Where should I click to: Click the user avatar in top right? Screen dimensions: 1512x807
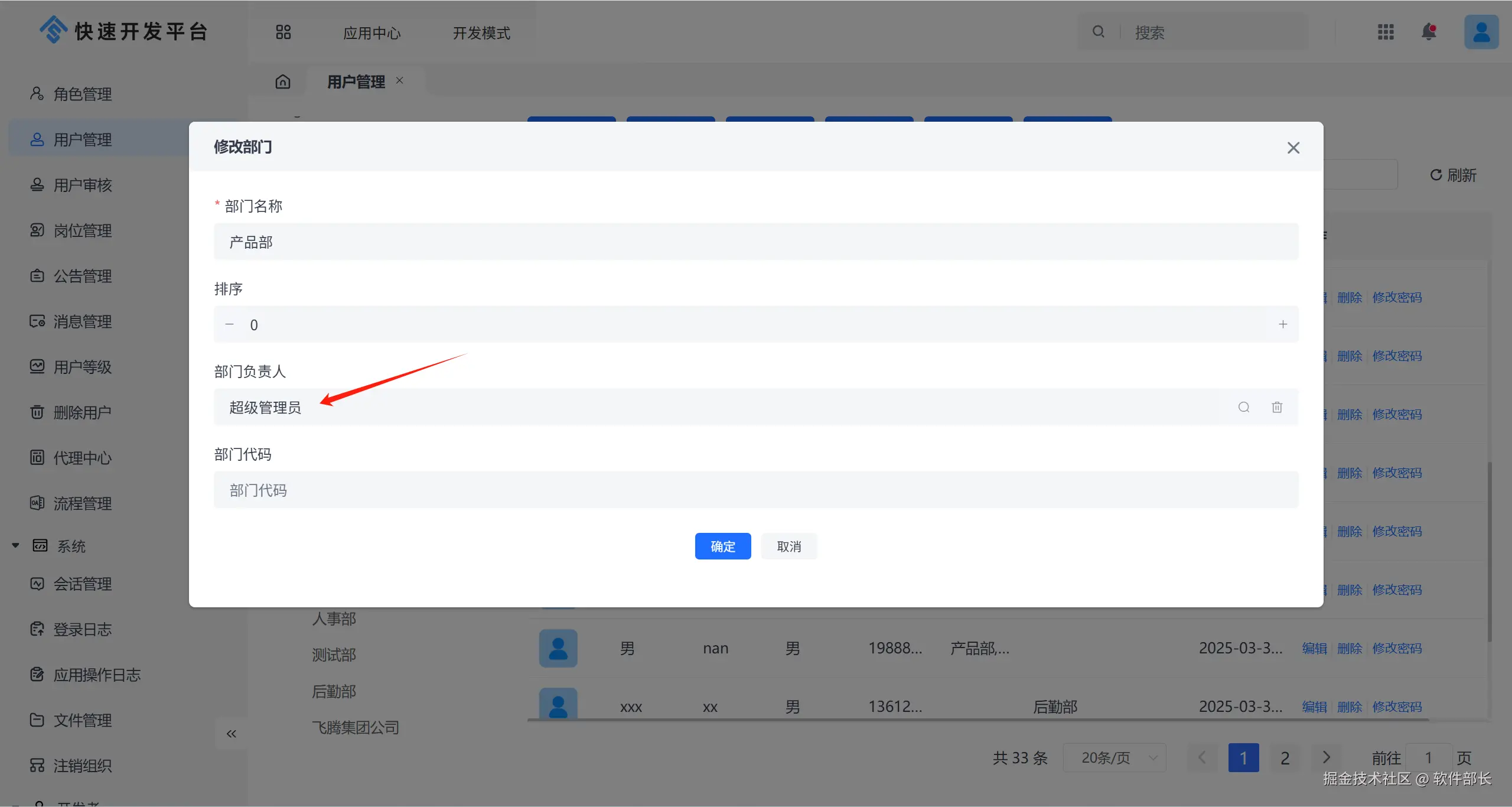point(1481,32)
